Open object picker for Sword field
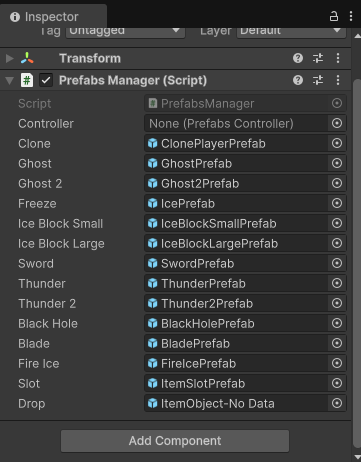The height and width of the screenshot is (462, 361). [x=337, y=263]
